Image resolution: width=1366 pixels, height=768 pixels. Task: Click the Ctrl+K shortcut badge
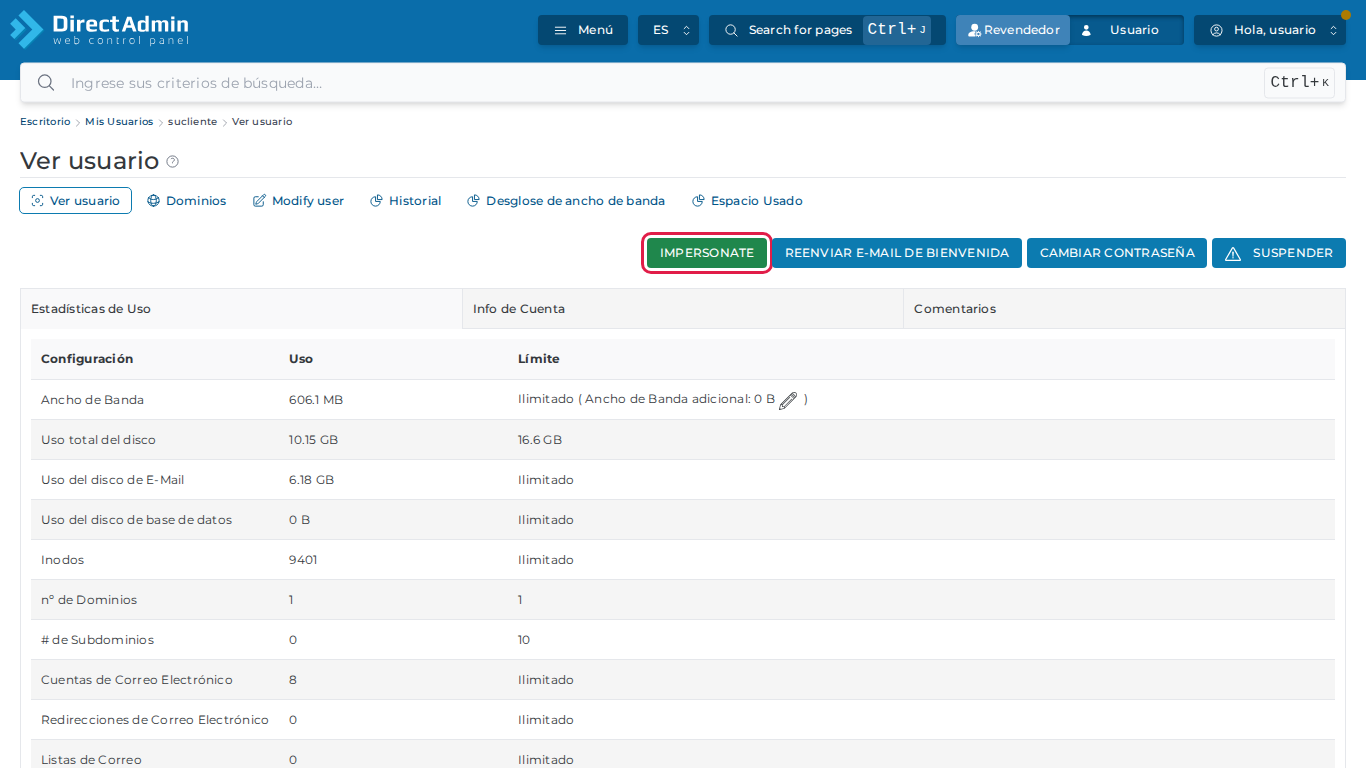(x=1300, y=83)
